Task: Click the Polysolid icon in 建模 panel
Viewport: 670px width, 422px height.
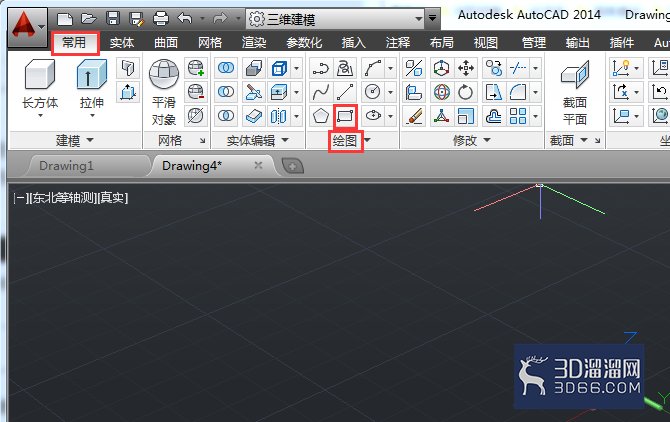Action: point(128,68)
